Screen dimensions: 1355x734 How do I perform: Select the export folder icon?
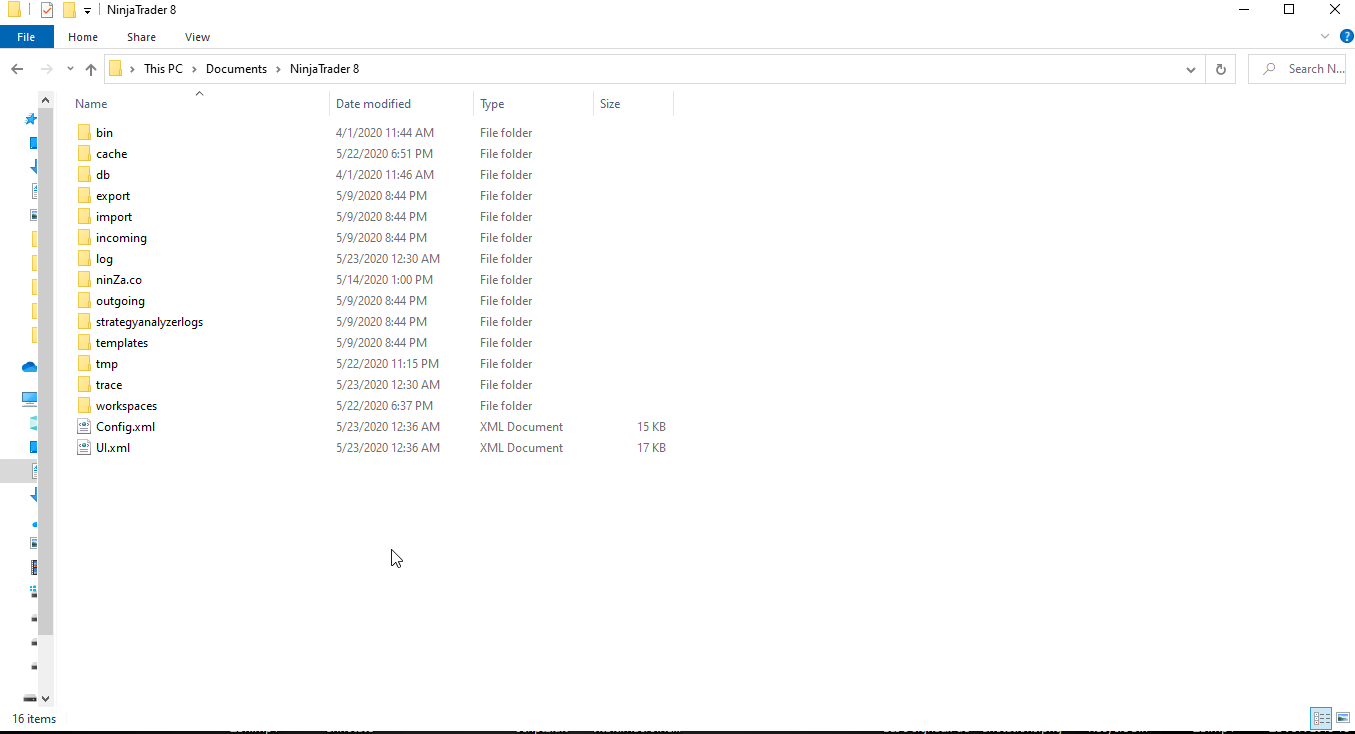tap(84, 196)
